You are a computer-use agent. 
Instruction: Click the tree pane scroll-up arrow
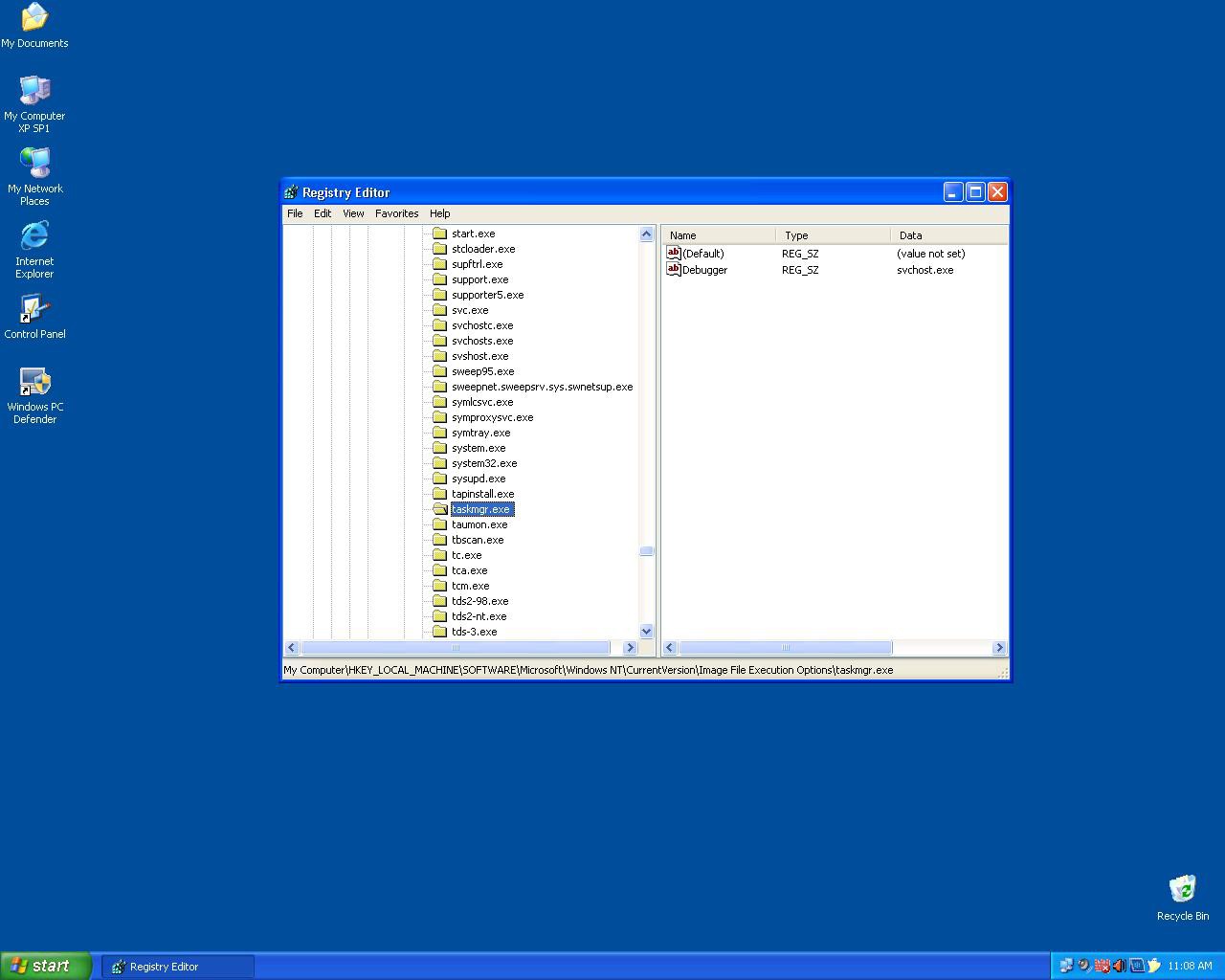pyautogui.click(x=646, y=234)
